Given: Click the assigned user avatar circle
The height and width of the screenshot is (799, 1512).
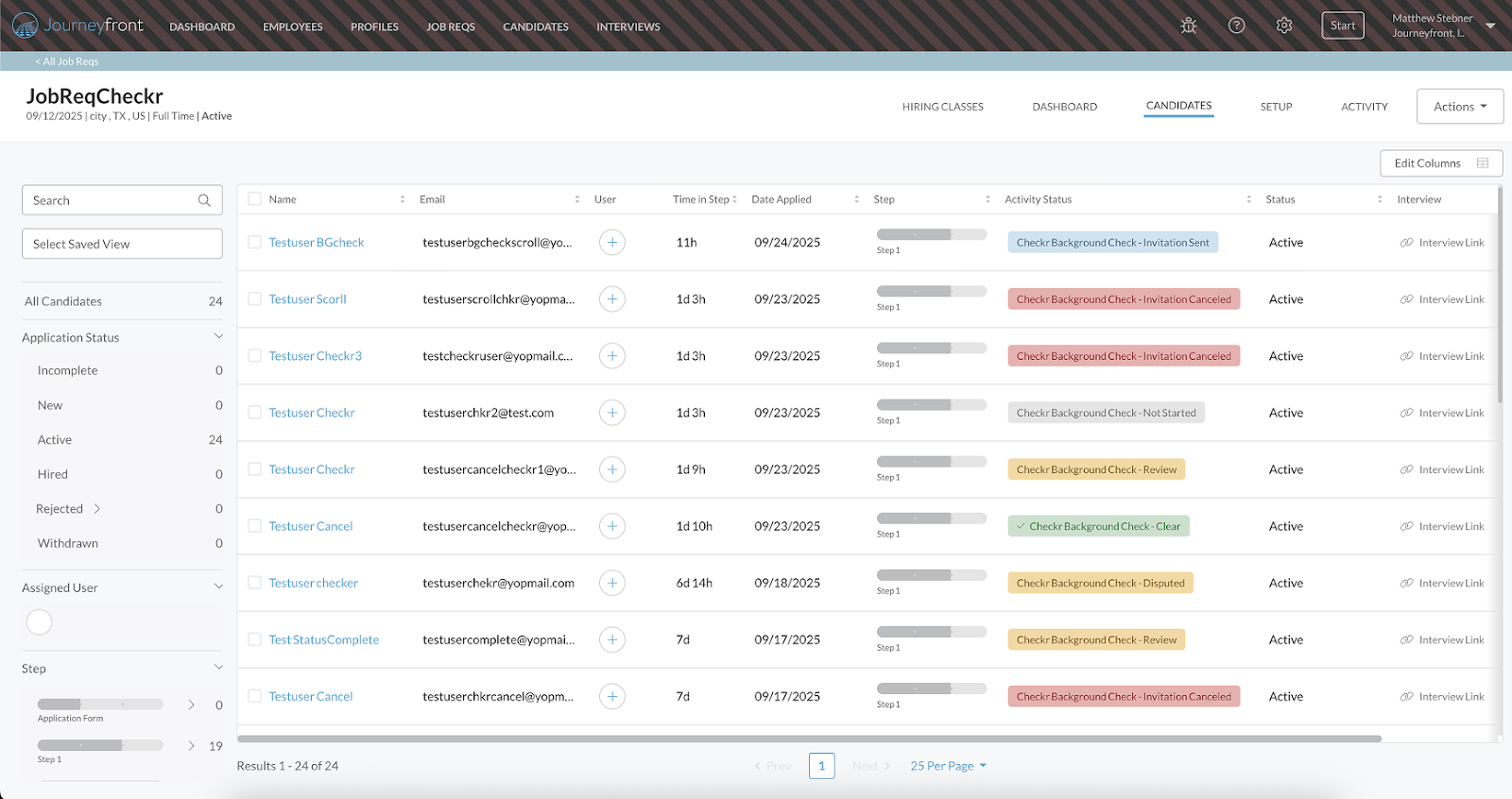Looking at the screenshot, I should pyautogui.click(x=40, y=622).
